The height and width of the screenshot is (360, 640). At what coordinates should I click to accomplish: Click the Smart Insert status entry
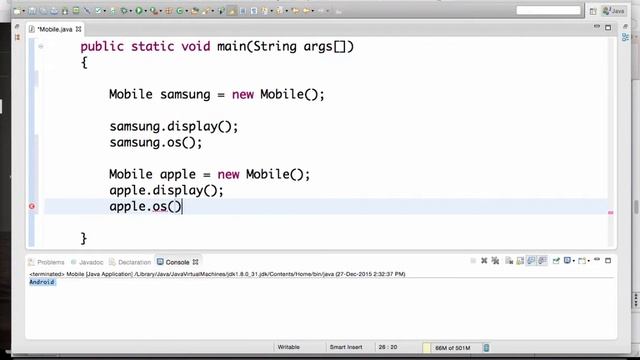346,347
